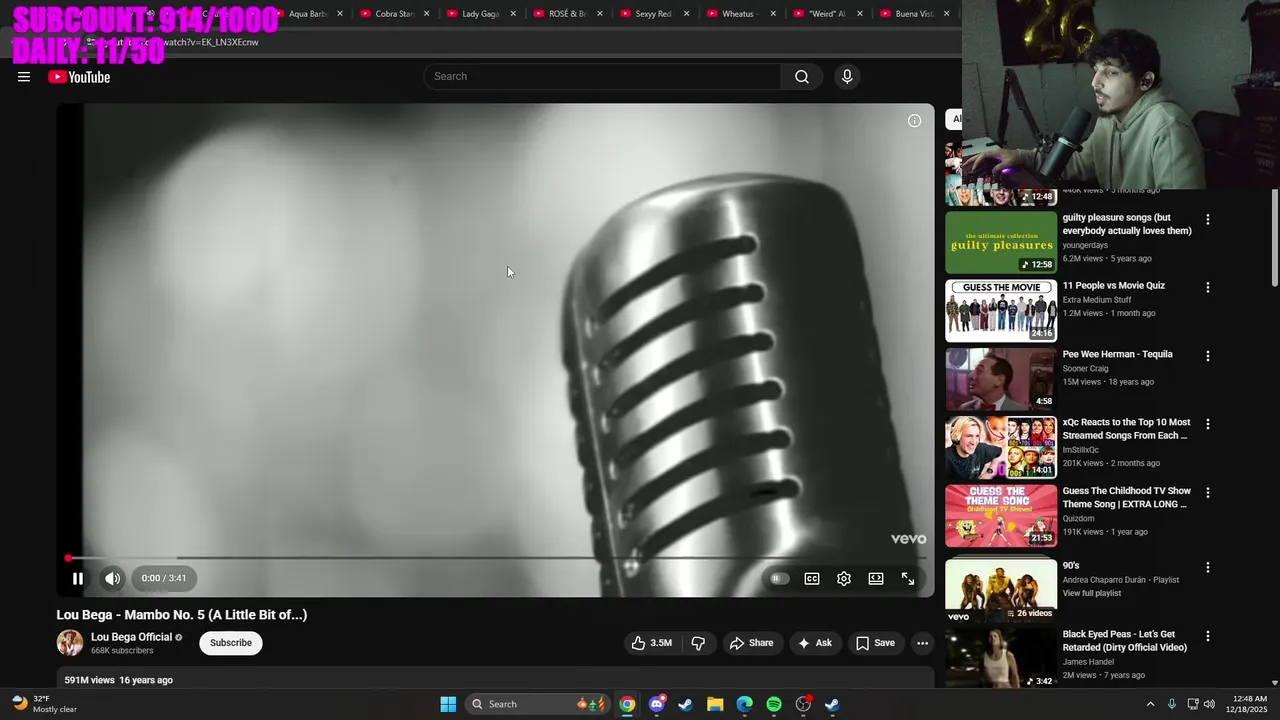The height and width of the screenshot is (720, 1280).
Task: Open options for the 90's playlist
Action: [x=1207, y=567]
